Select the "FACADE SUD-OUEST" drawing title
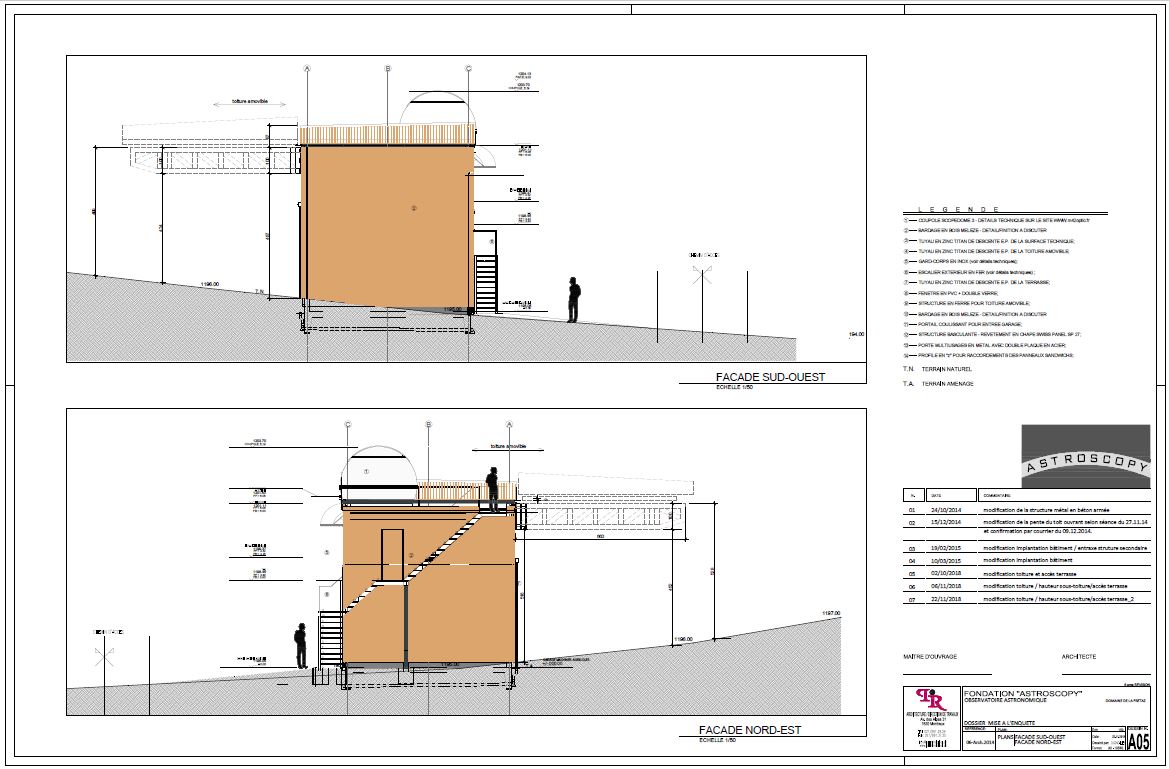 [x=770, y=377]
